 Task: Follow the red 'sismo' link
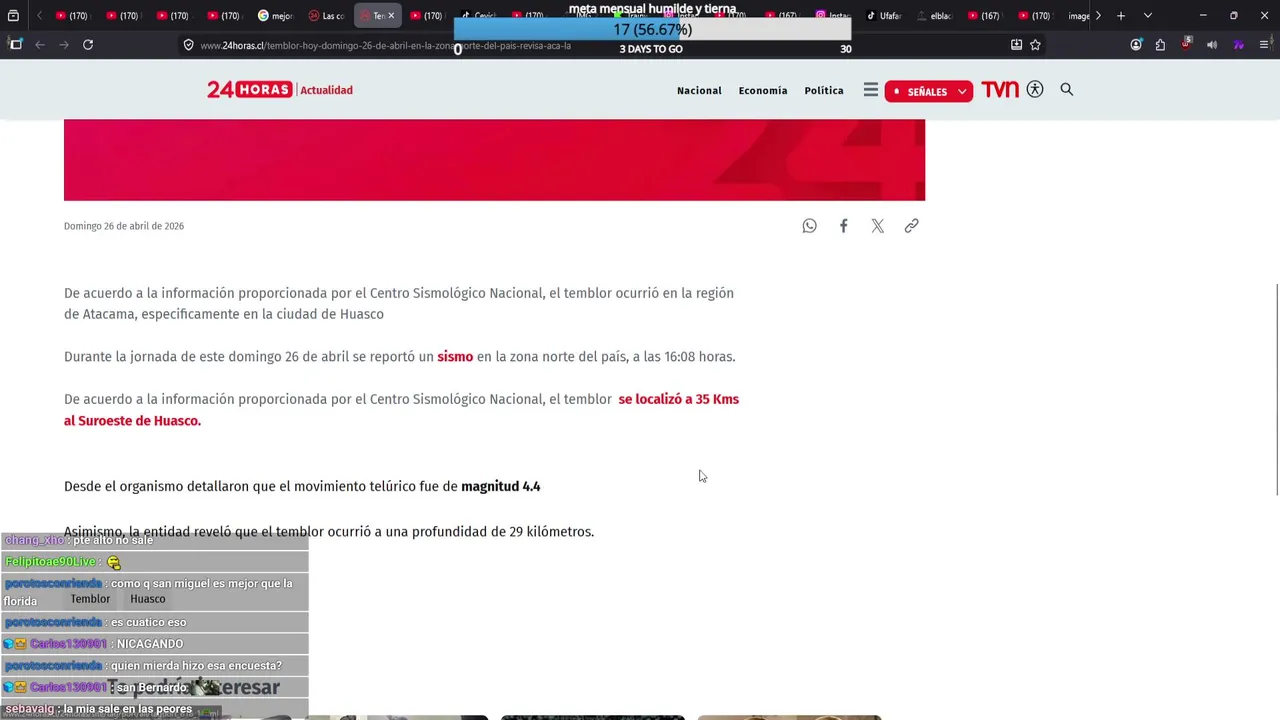455,357
